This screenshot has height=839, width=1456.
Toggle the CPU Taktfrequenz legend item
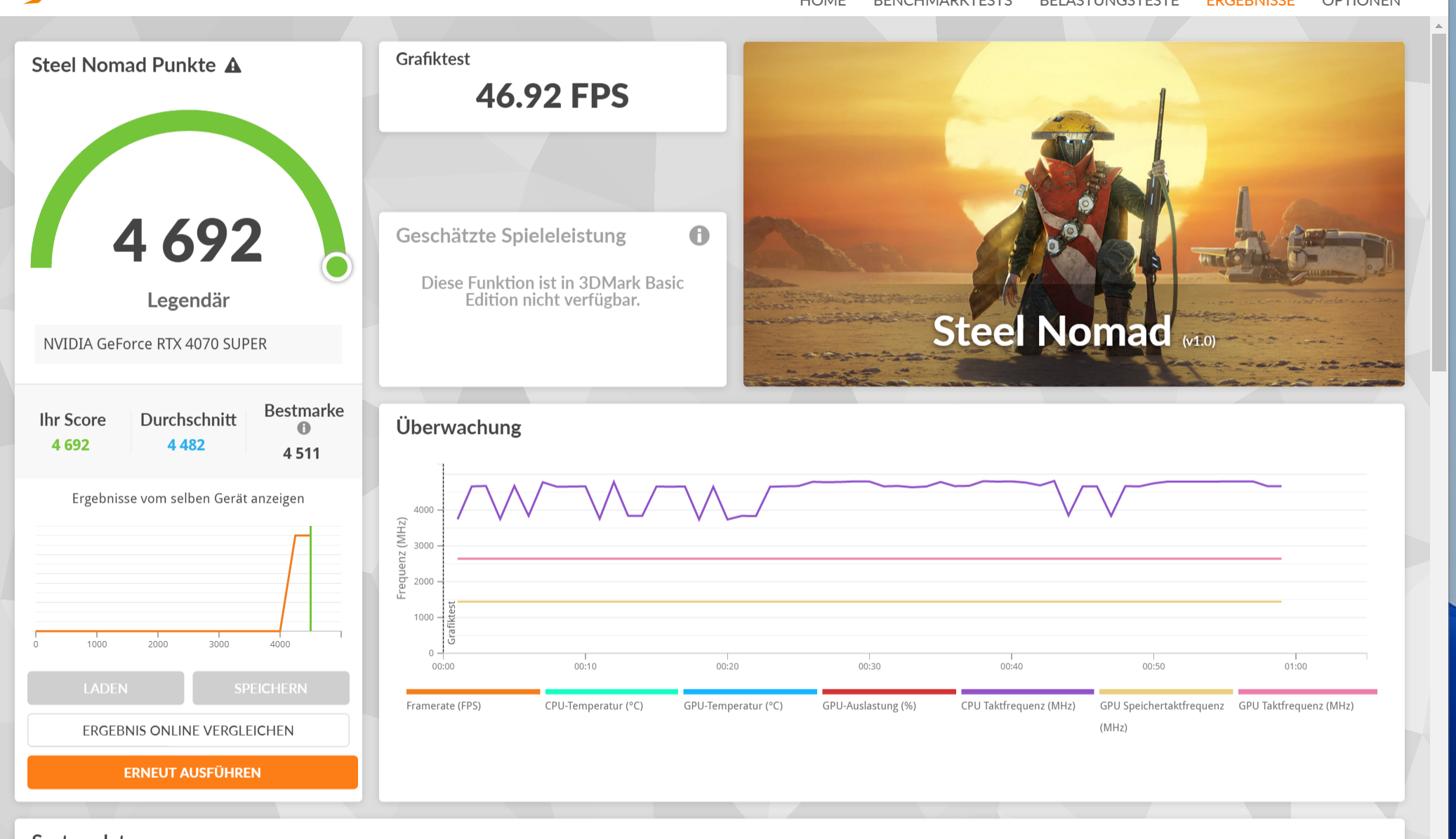click(x=1018, y=705)
